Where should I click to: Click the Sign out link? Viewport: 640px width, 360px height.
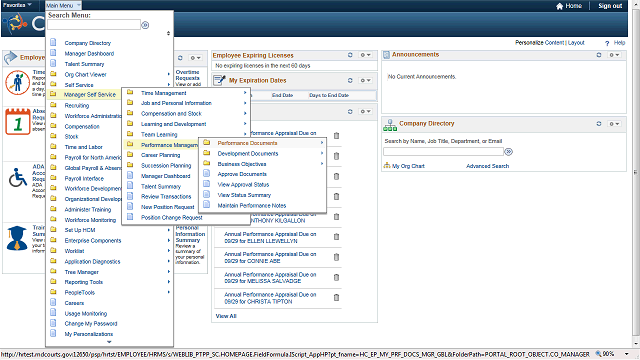pyautogui.click(x=610, y=6)
